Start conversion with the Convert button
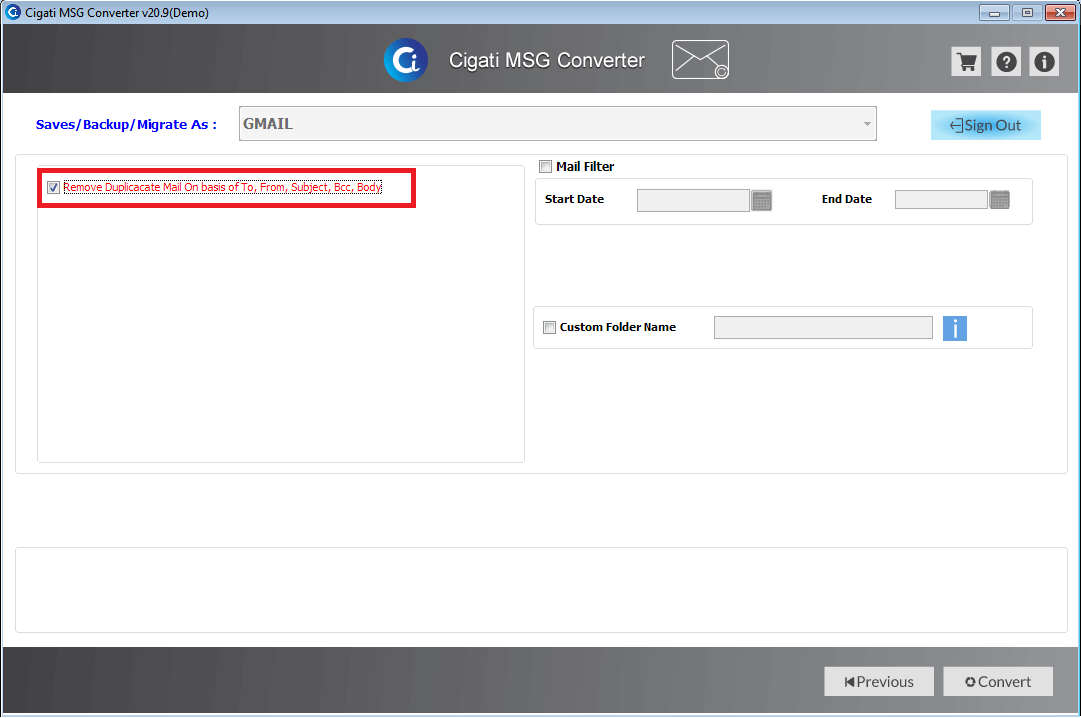 pyautogui.click(x=998, y=681)
